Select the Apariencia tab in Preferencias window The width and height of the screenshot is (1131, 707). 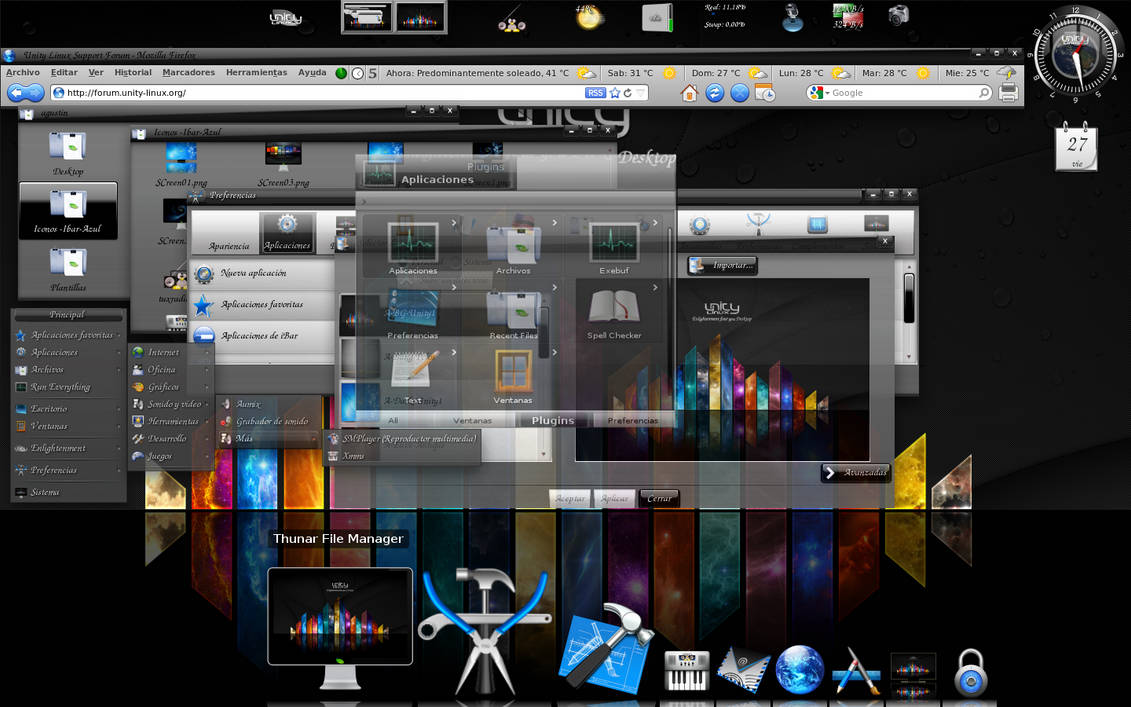pyautogui.click(x=229, y=233)
